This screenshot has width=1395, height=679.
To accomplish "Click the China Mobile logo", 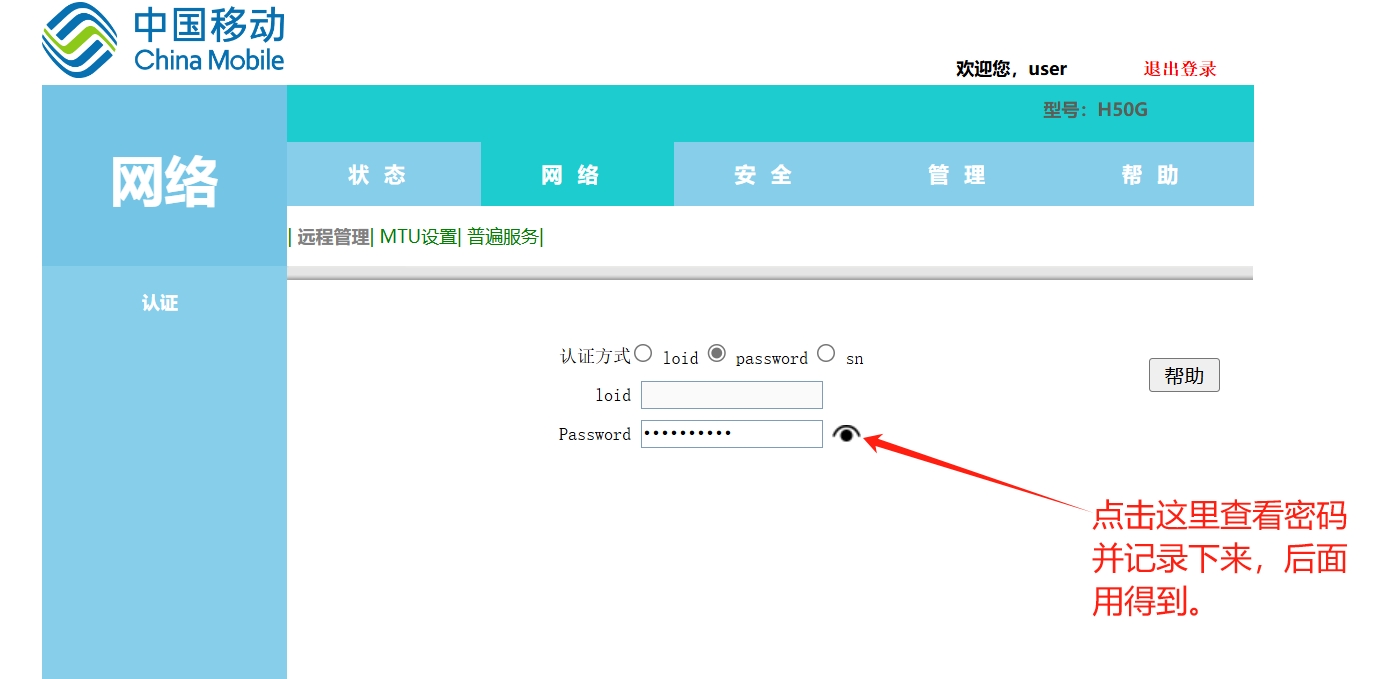I will [164, 40].
